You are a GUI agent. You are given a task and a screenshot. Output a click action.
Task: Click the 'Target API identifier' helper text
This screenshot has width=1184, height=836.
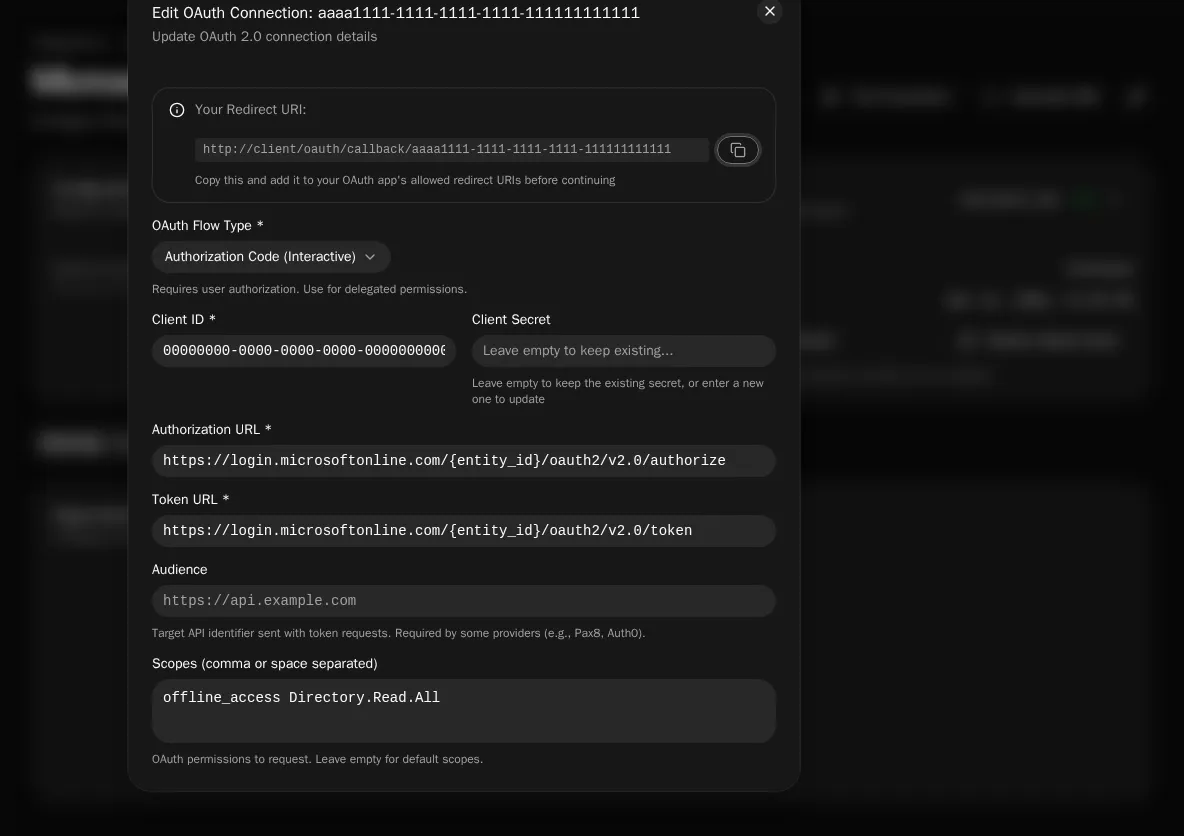click(398, 634)
